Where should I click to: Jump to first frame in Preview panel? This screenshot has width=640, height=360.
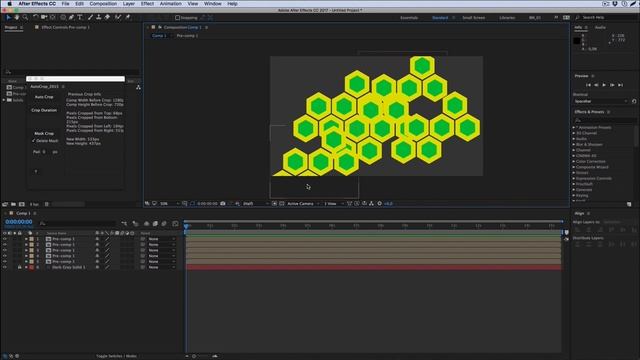click(588, 85)
